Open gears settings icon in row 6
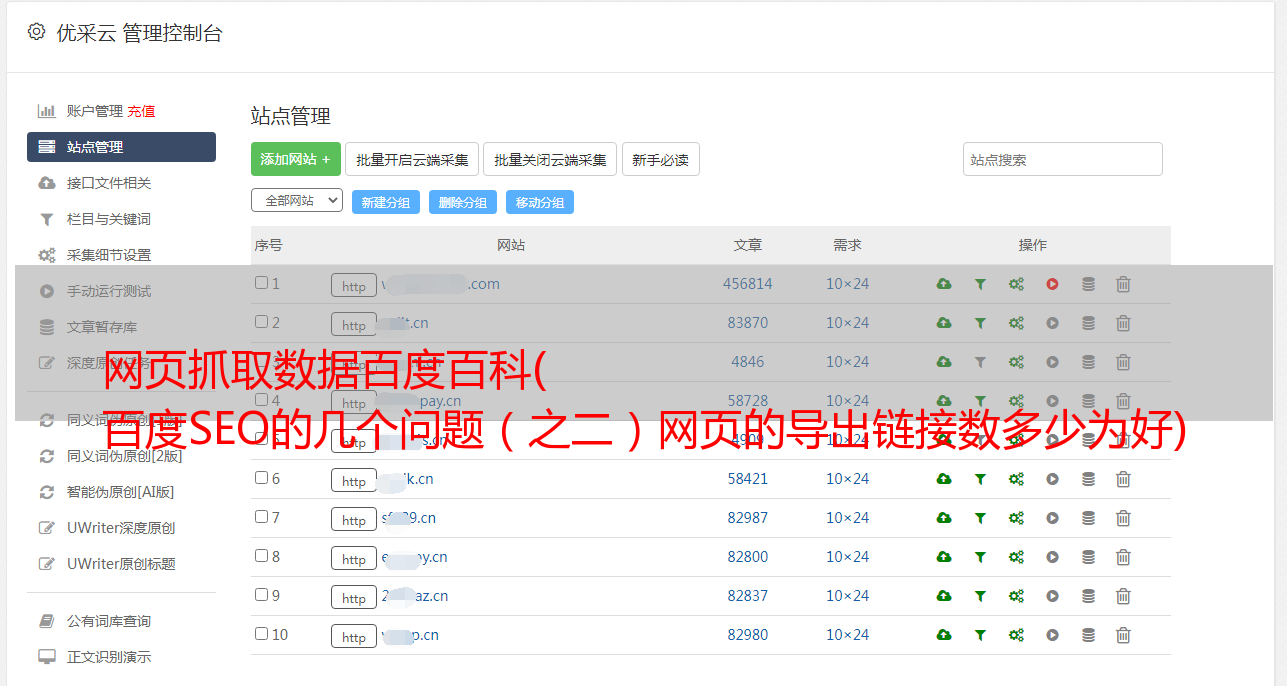This screenshot has width=1287, height=686. [x=1016, y=479]
